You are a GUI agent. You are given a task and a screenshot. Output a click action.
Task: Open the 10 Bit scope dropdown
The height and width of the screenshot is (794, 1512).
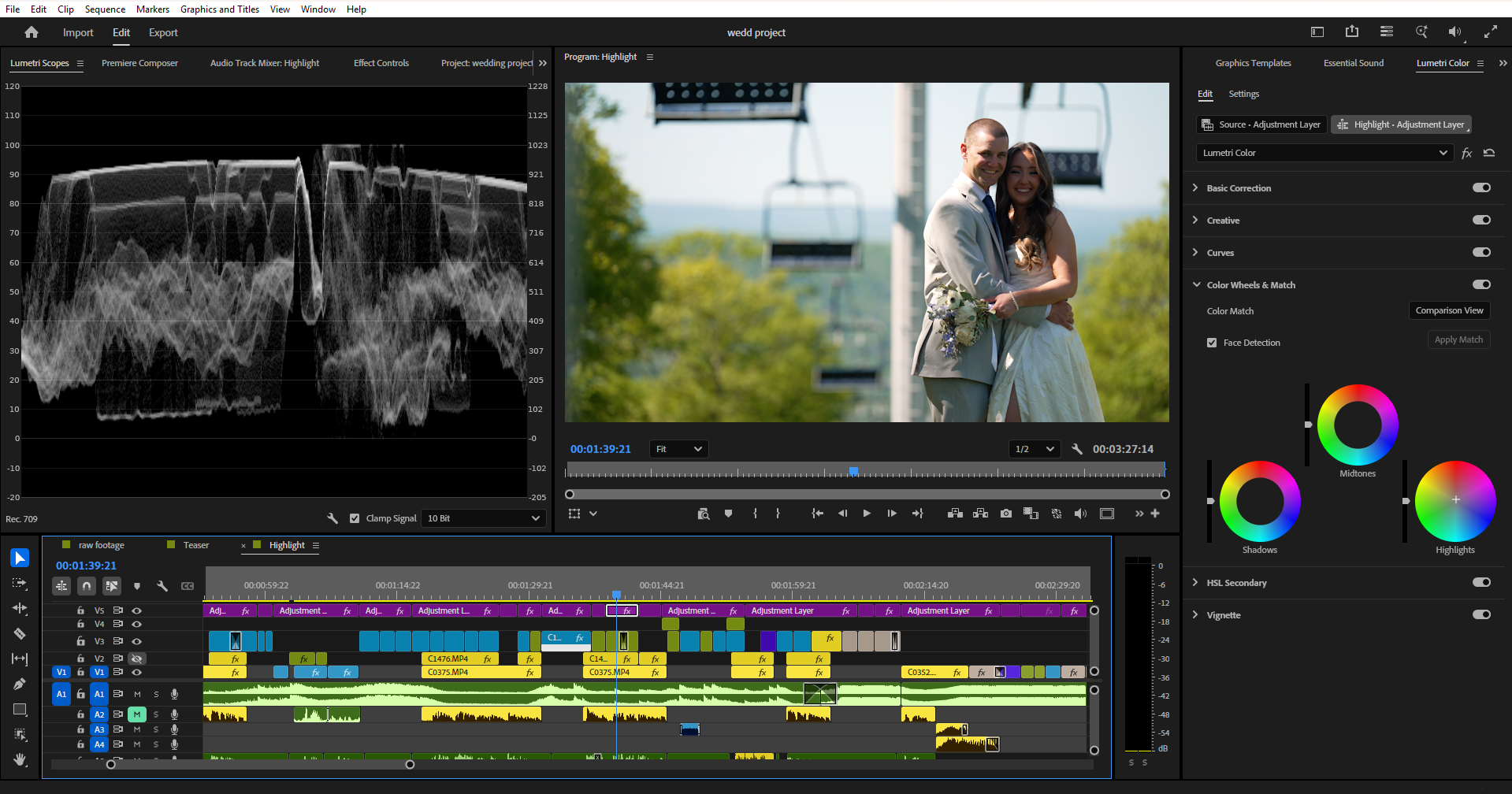click(483, 518)
